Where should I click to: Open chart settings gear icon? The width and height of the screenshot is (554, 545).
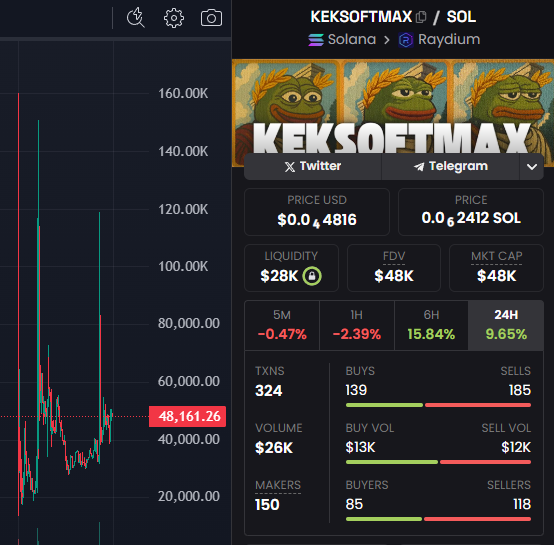click(x=174, y=18)
